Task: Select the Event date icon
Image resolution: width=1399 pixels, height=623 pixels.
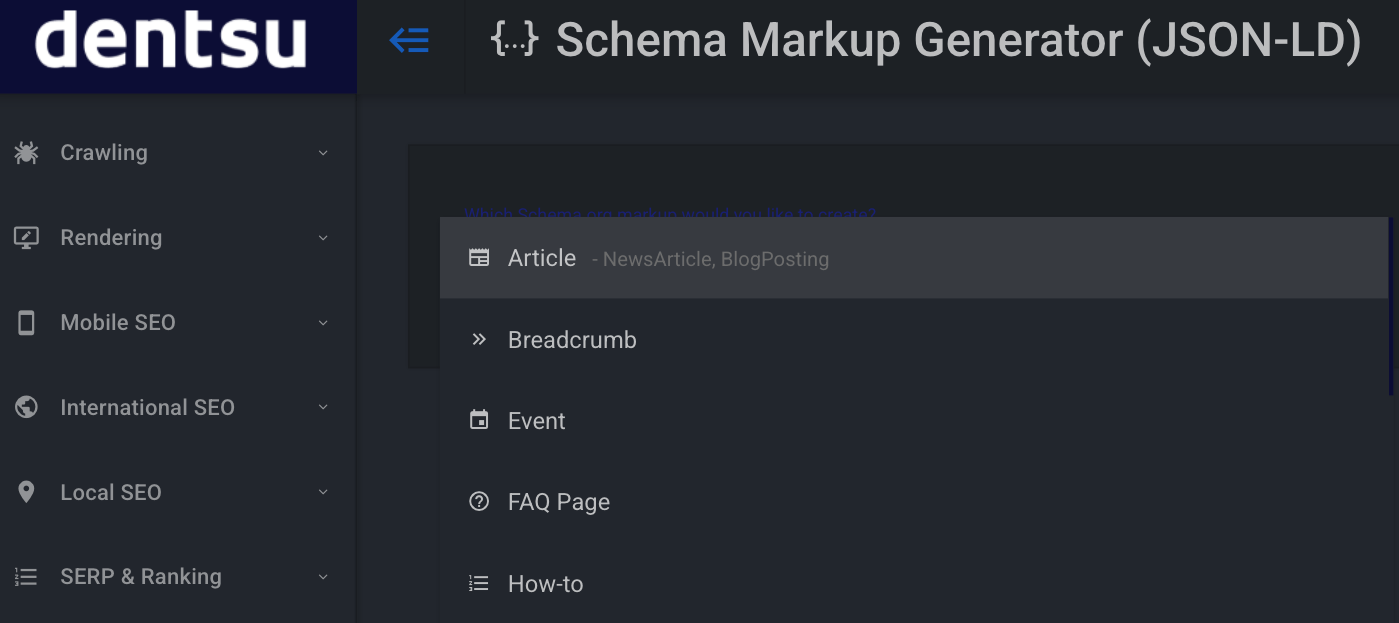Action: coord(479,420)
